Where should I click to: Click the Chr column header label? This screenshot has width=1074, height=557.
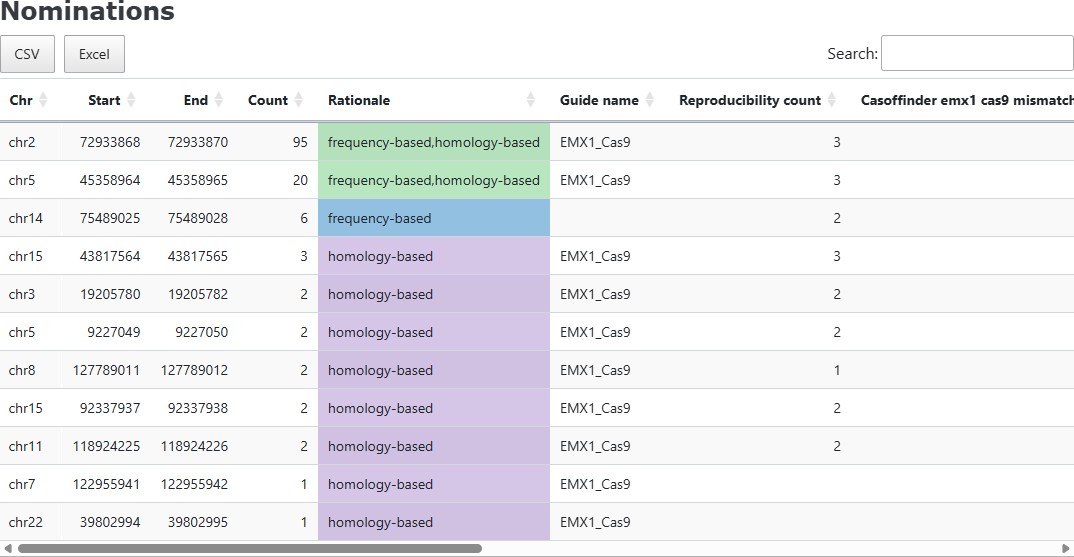click(21, 100)
